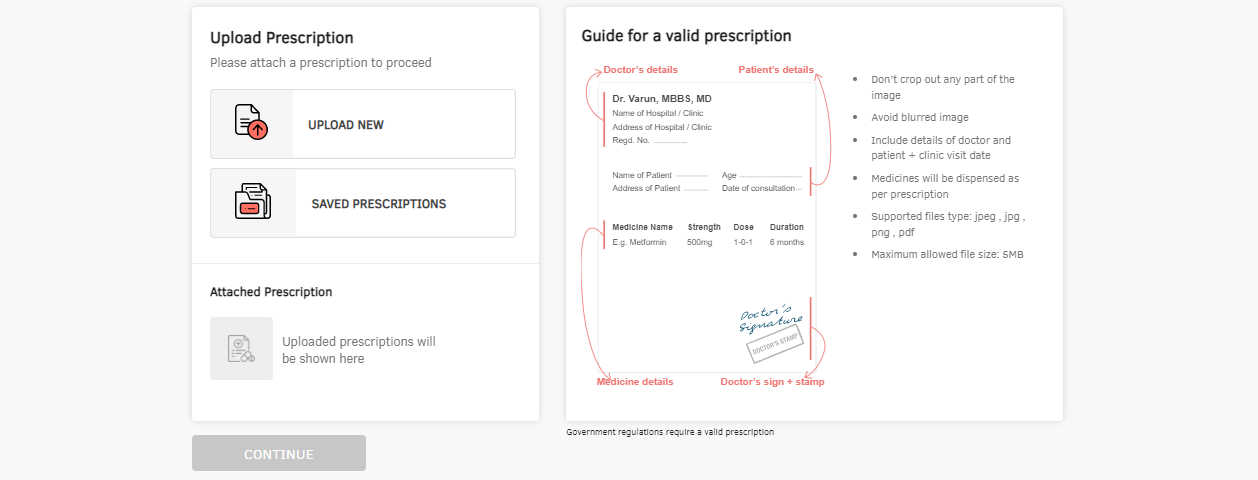Screen dimensions: 1258x480
Task: Click the Doctor's Signature graphic
Action: click(x=770, y=317)
